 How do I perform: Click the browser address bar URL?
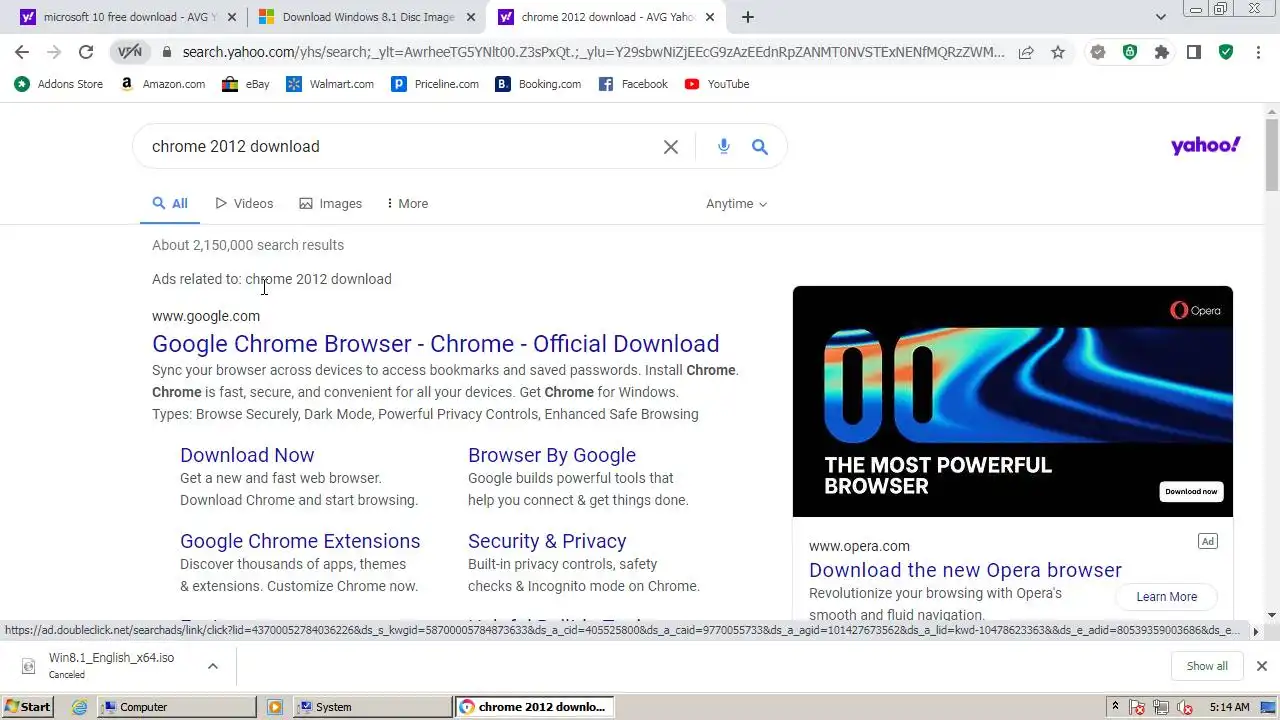[592, 52]
